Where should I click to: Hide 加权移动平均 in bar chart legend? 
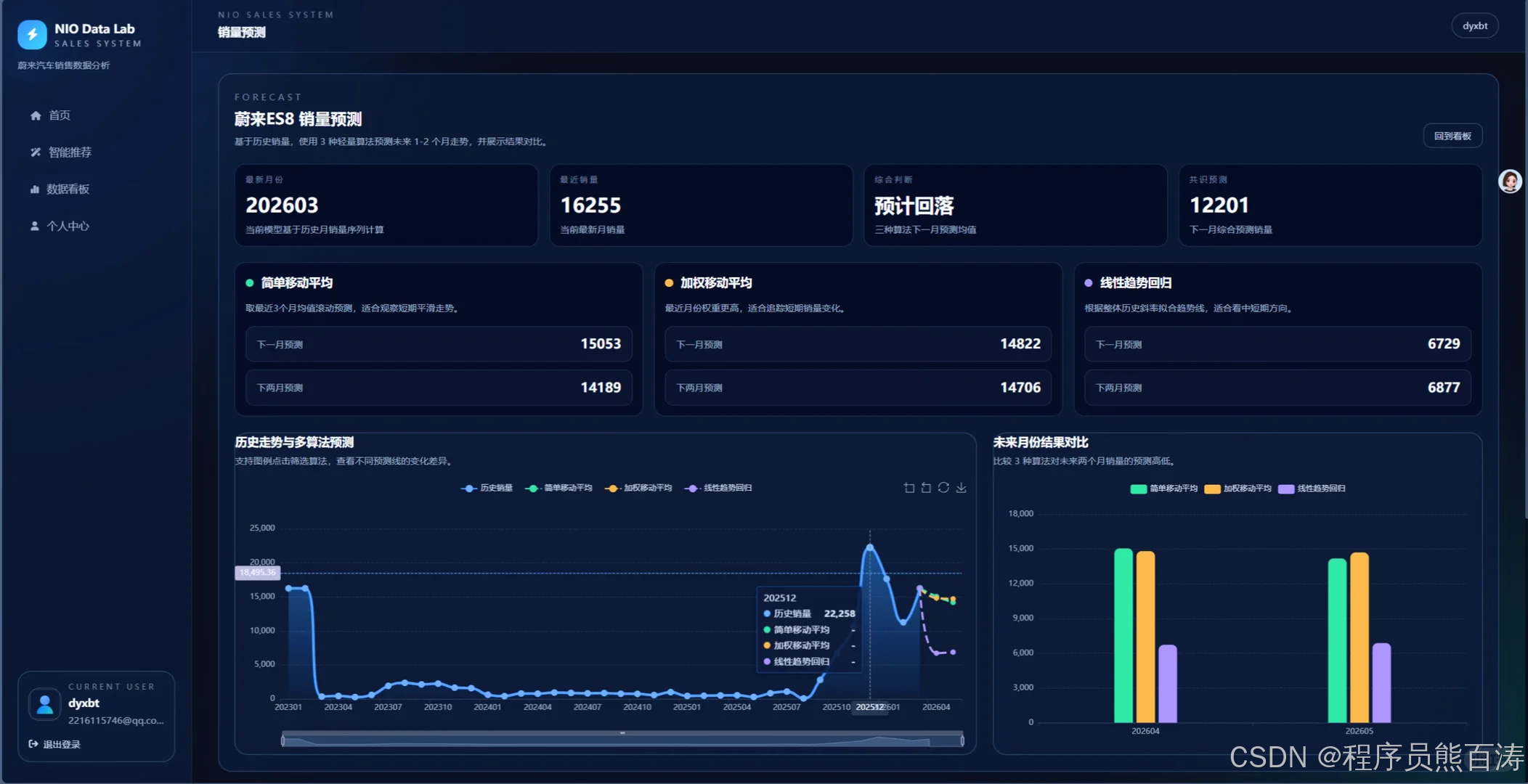(1238, 489)
